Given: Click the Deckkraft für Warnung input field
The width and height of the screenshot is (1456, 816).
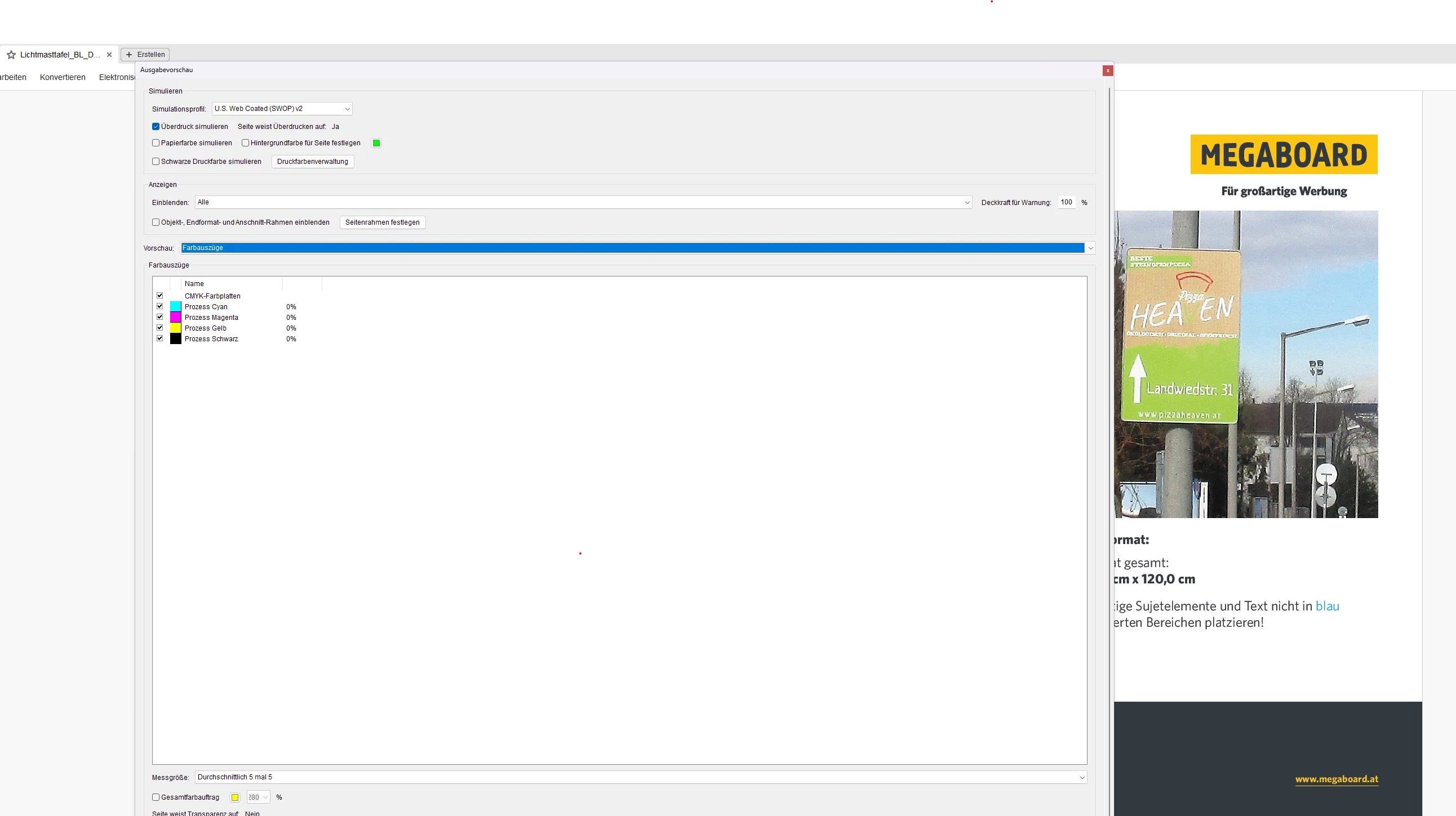Looking at the screenshot, I should point(1066,202).
